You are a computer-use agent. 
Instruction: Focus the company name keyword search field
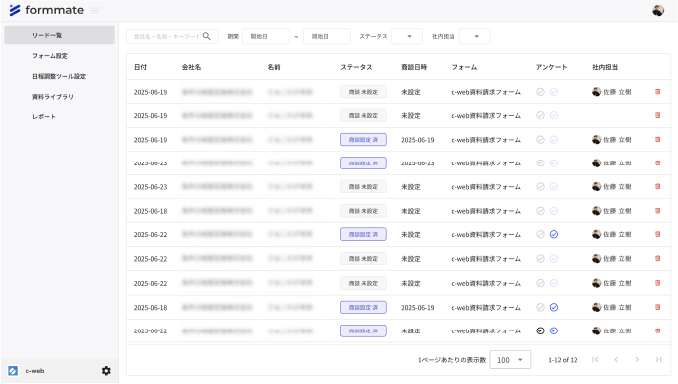coord(166,36)
